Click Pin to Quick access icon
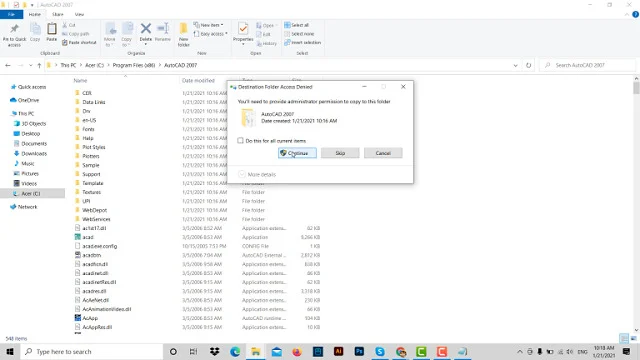The height and width of the screenshot is (360, 640). click(x=14, y=29)
